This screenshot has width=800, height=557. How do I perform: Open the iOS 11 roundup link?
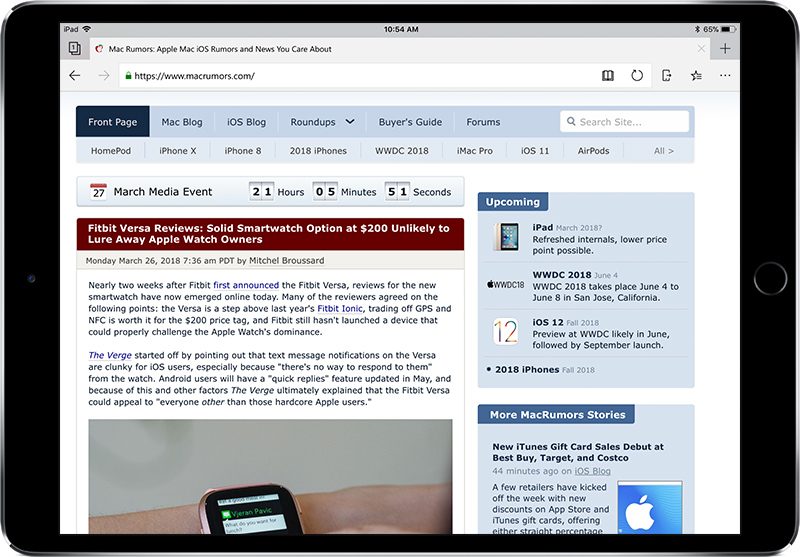click(535, 151)
